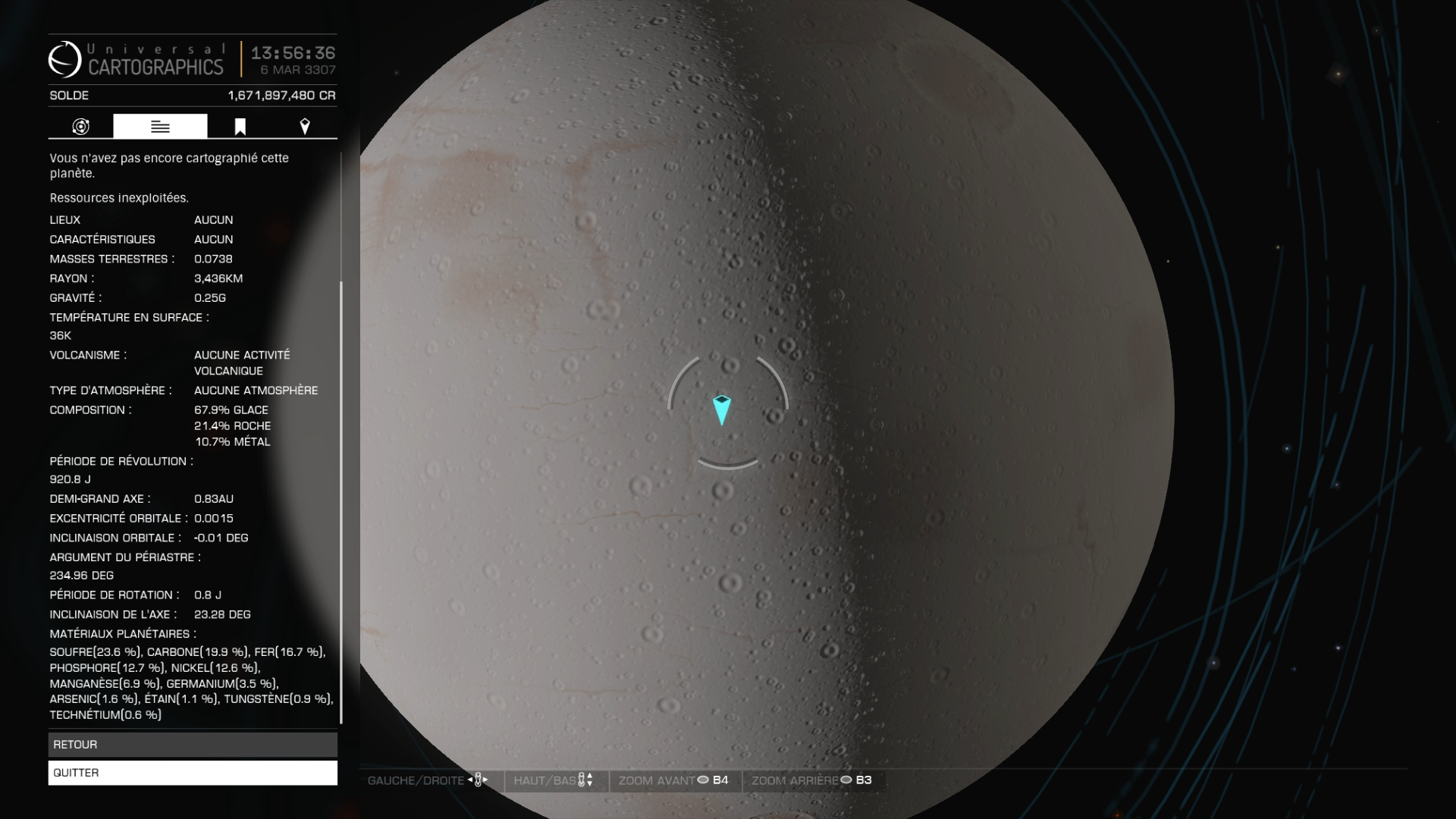Click the ZOOM AVANT B4 control
Screen dimensions: 1456x819
point(673,780)
